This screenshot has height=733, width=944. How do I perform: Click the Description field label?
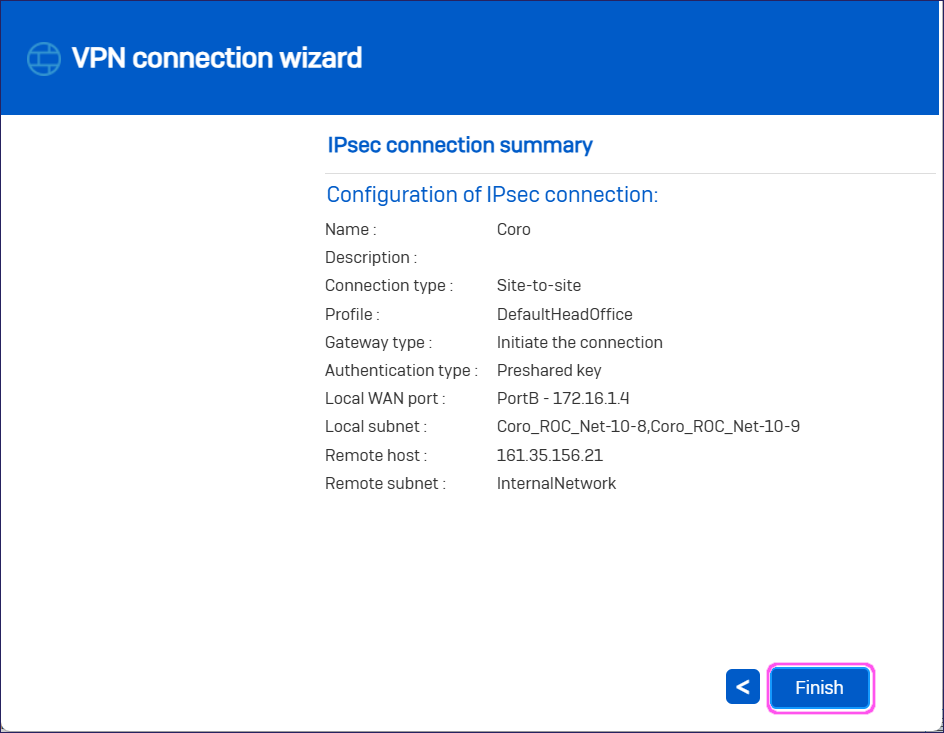[371, 257]
